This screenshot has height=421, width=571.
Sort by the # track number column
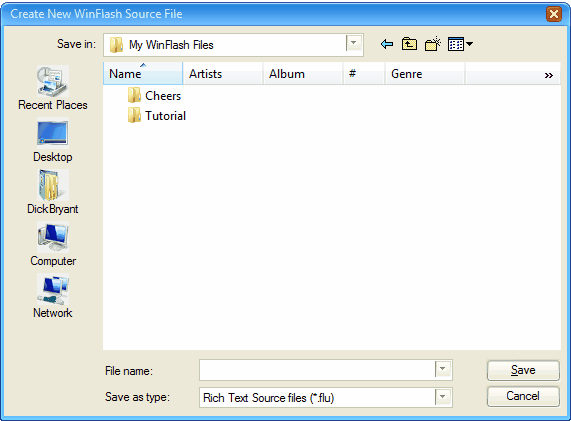click(x=364, y=74)
